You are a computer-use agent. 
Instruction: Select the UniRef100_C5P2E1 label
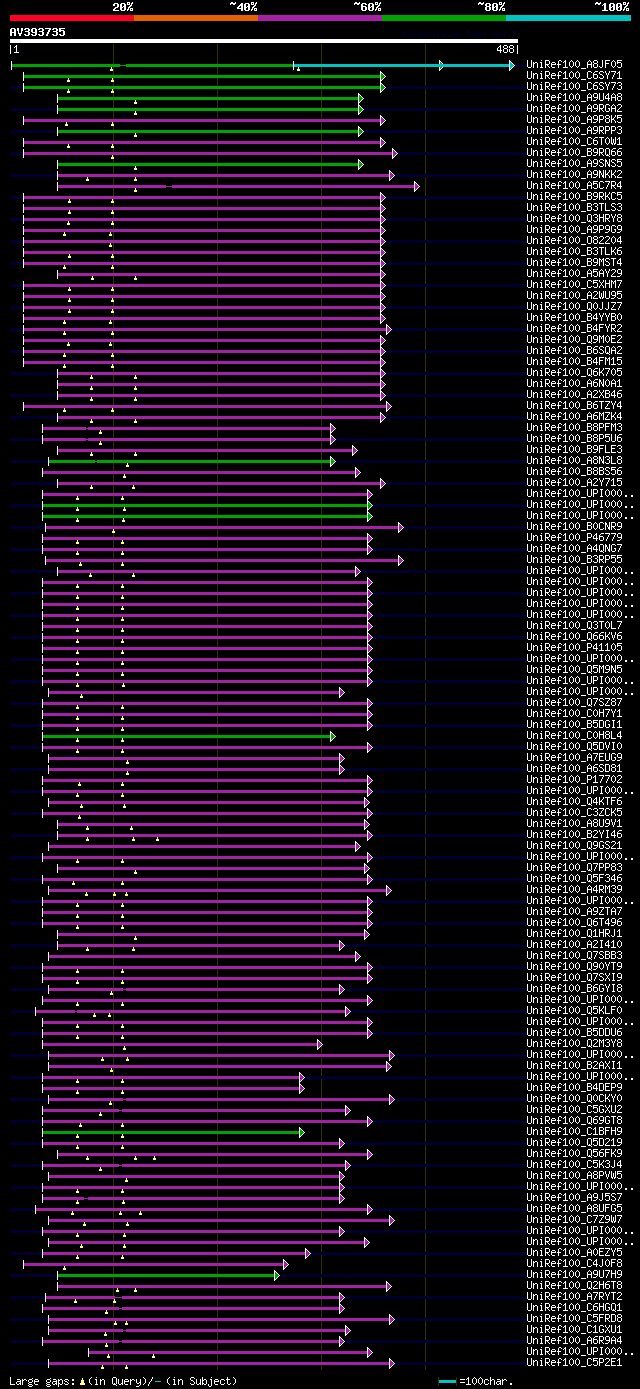click(574, 1363)
